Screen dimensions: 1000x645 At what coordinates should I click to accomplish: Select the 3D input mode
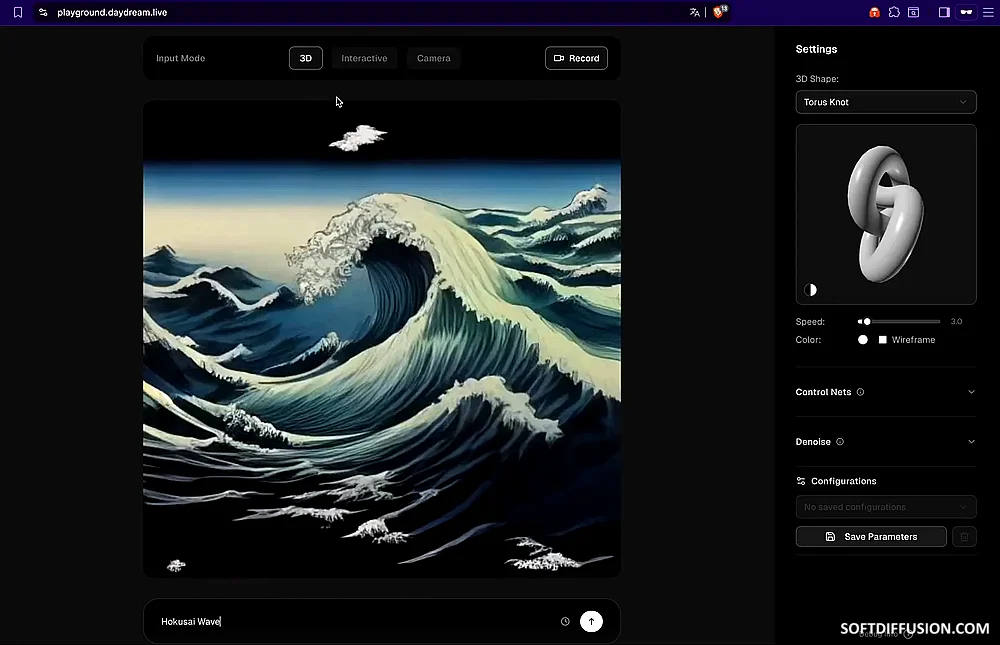305,58
